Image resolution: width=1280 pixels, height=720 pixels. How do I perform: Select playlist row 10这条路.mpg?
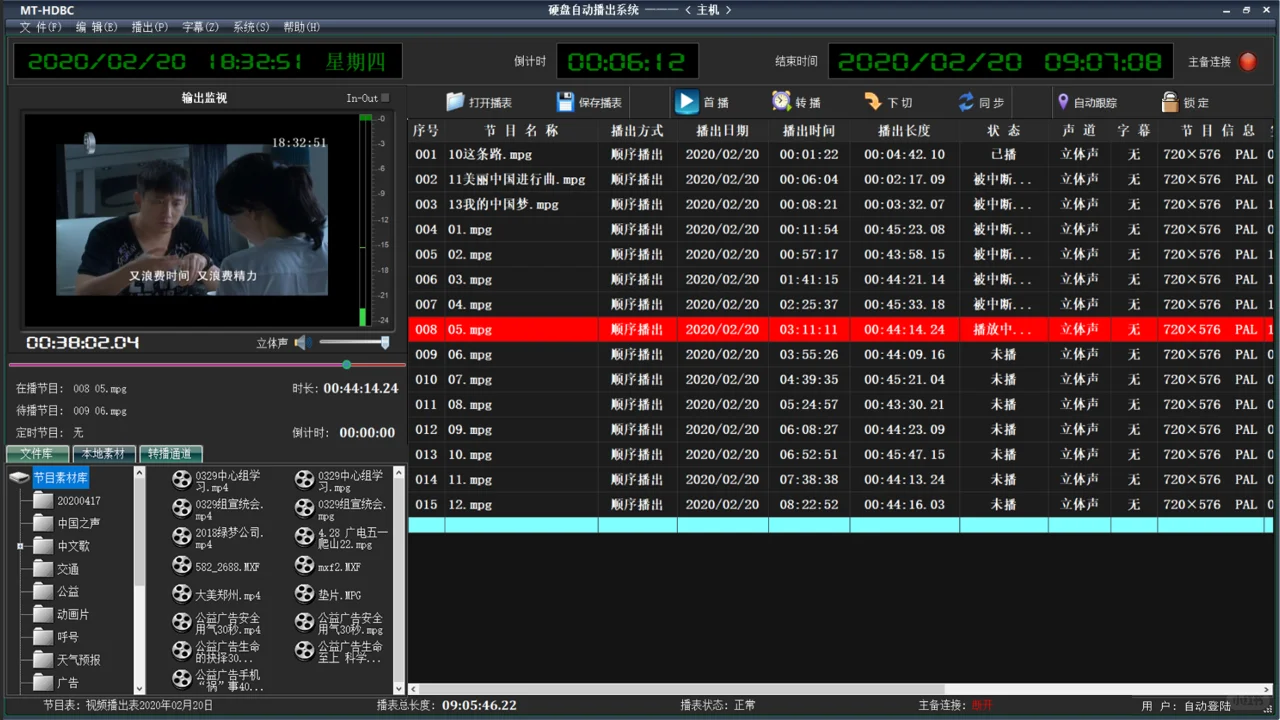click(841, 155)
